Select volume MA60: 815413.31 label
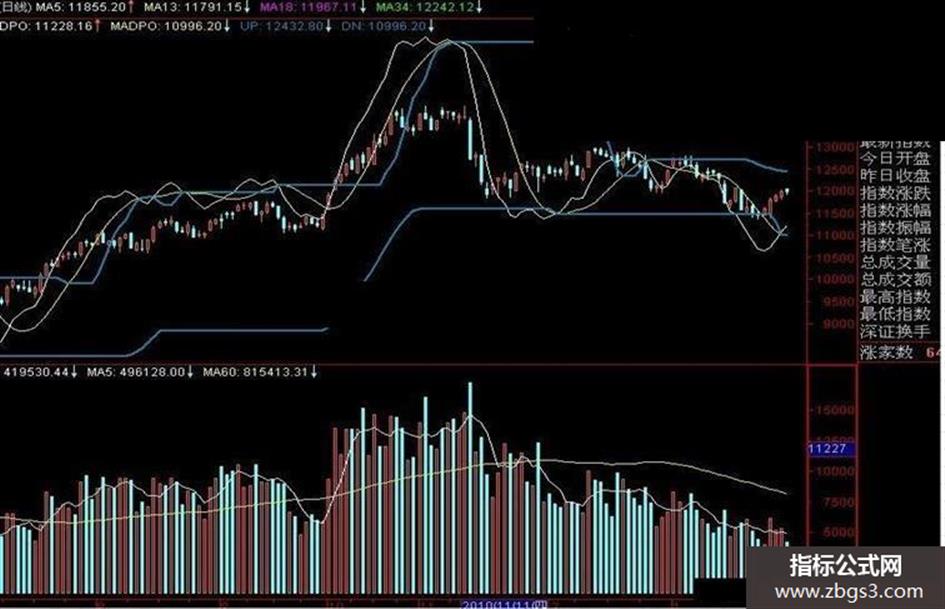This screenshot has width=945, height=609. click(x=260, y=372)
